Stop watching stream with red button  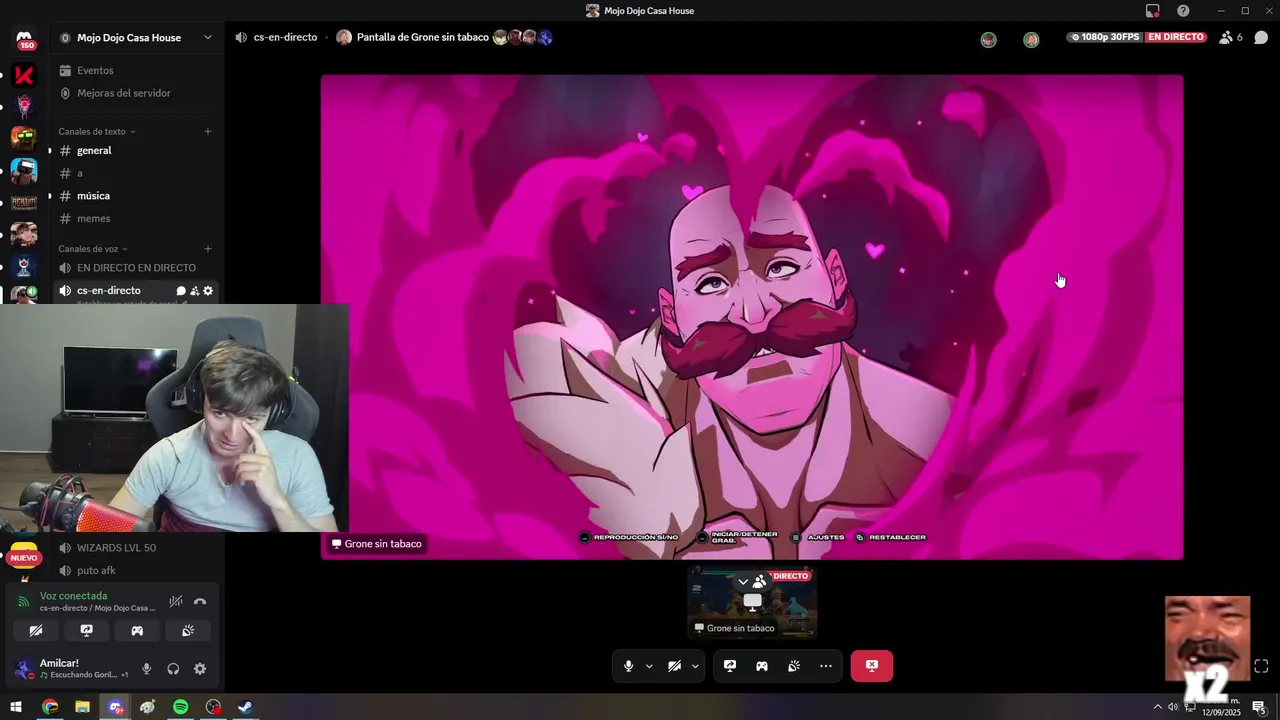(x=872, y=666)
